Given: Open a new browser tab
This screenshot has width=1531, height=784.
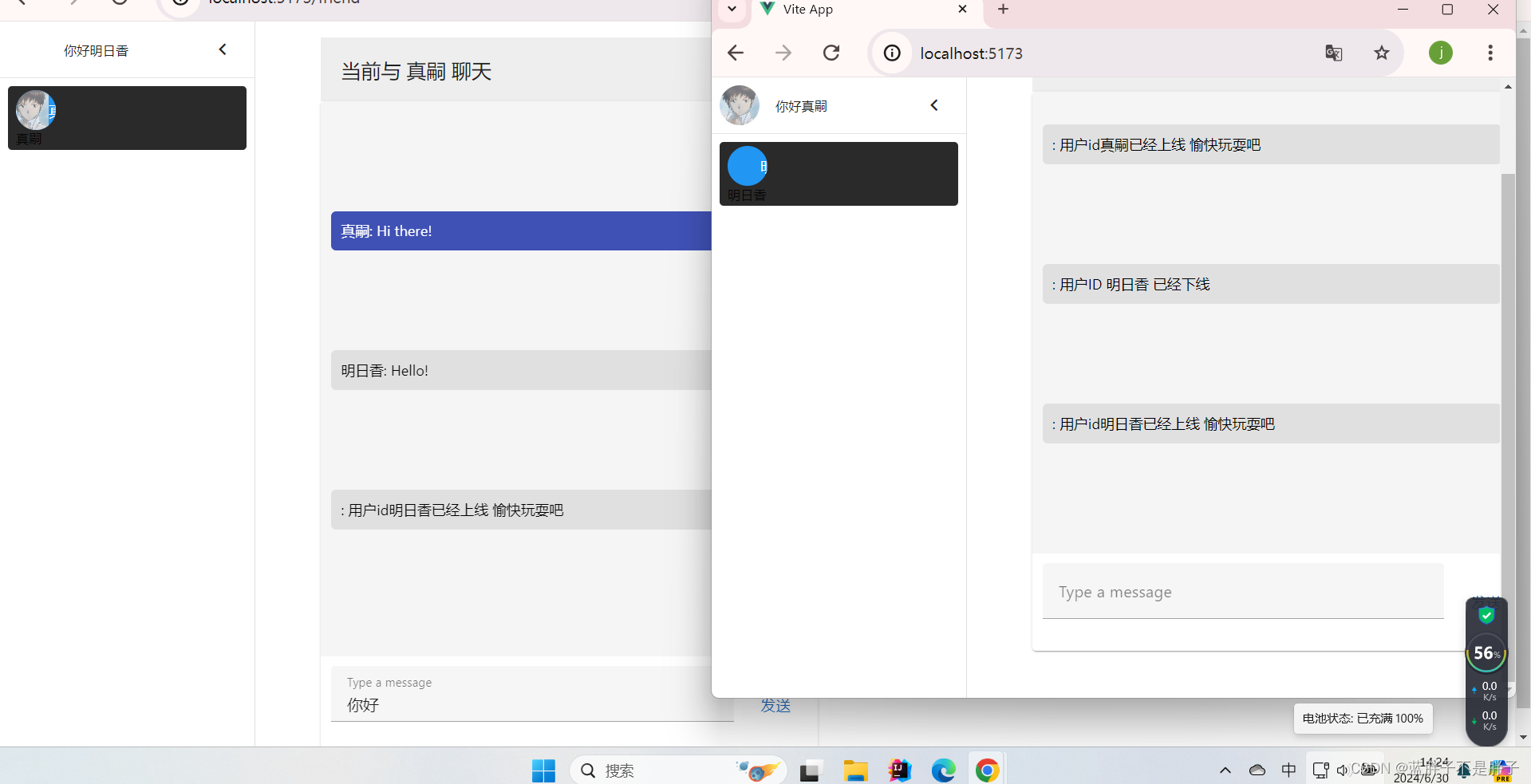Looking at the screenshot, I should tap(1004, 10).
